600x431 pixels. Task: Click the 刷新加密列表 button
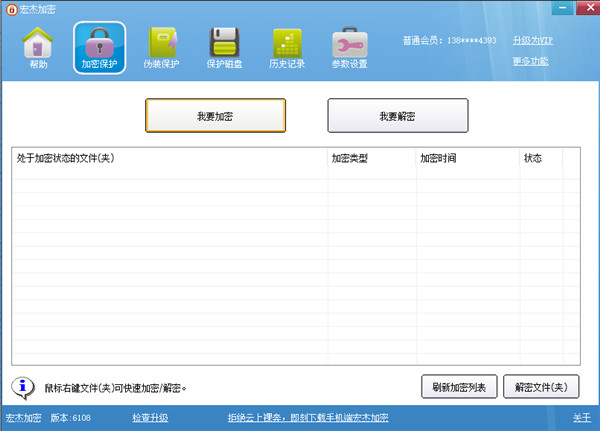[x=459, y=387]
